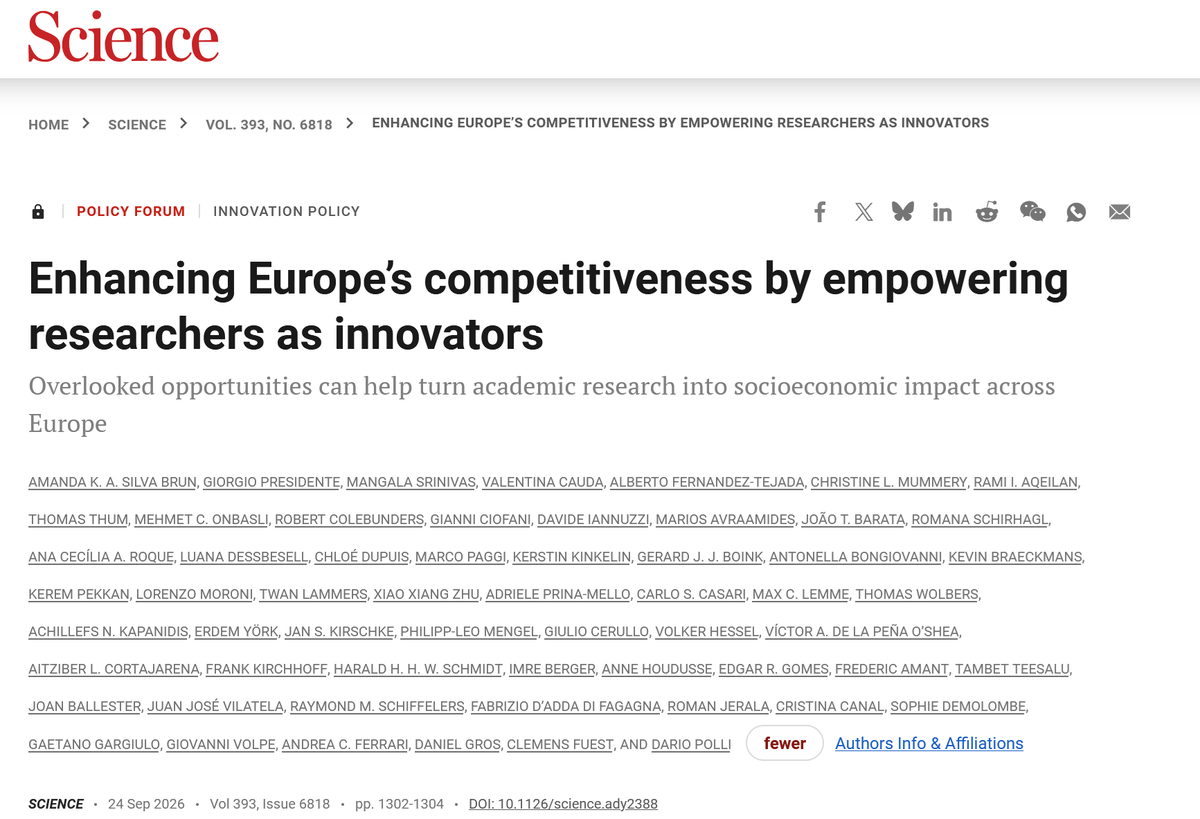
Task: Open author Thomas Wolbers
Action: [x=917, y=594]
